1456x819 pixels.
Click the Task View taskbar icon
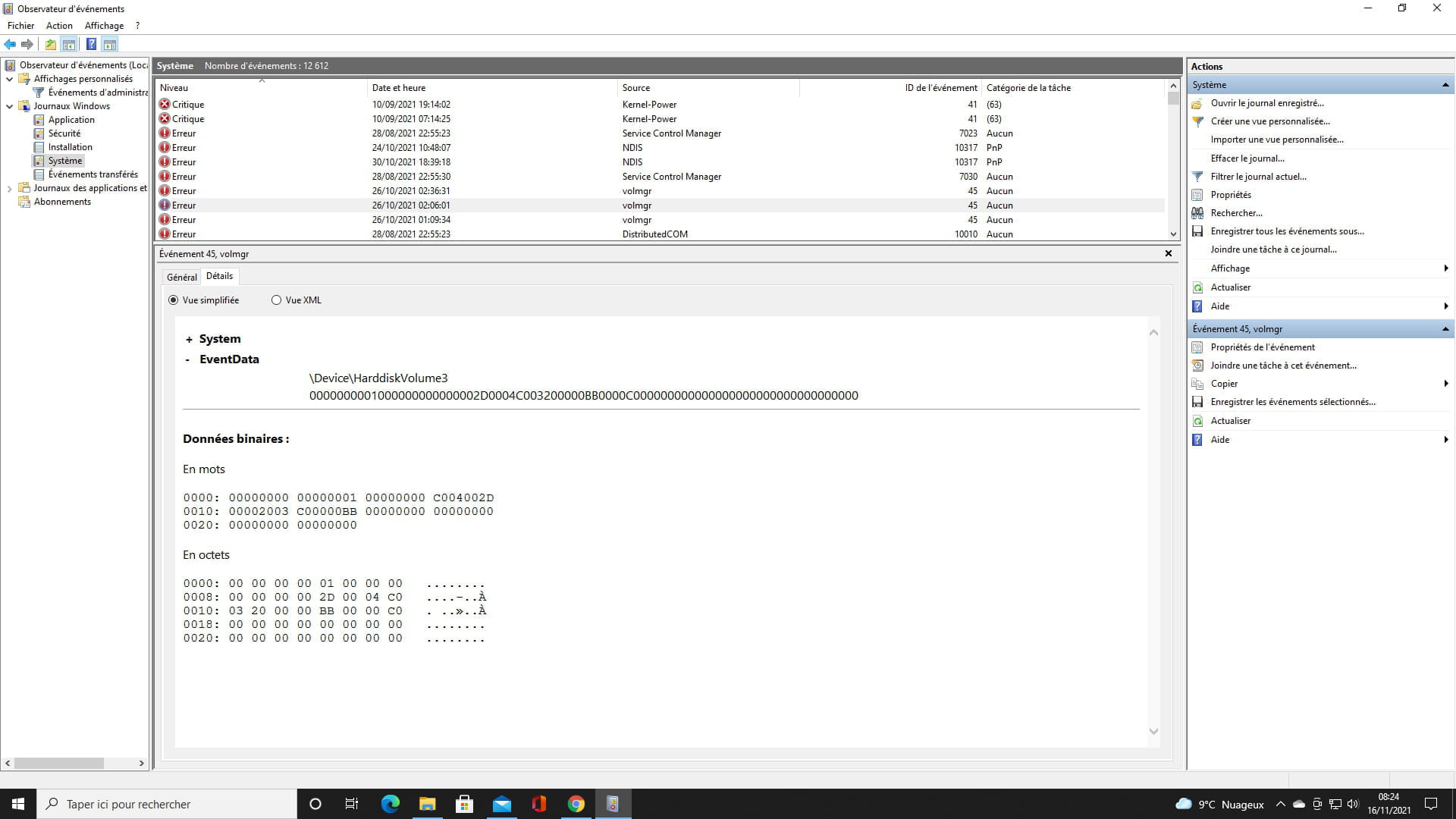pyautogui.click(x=352, y=804)
